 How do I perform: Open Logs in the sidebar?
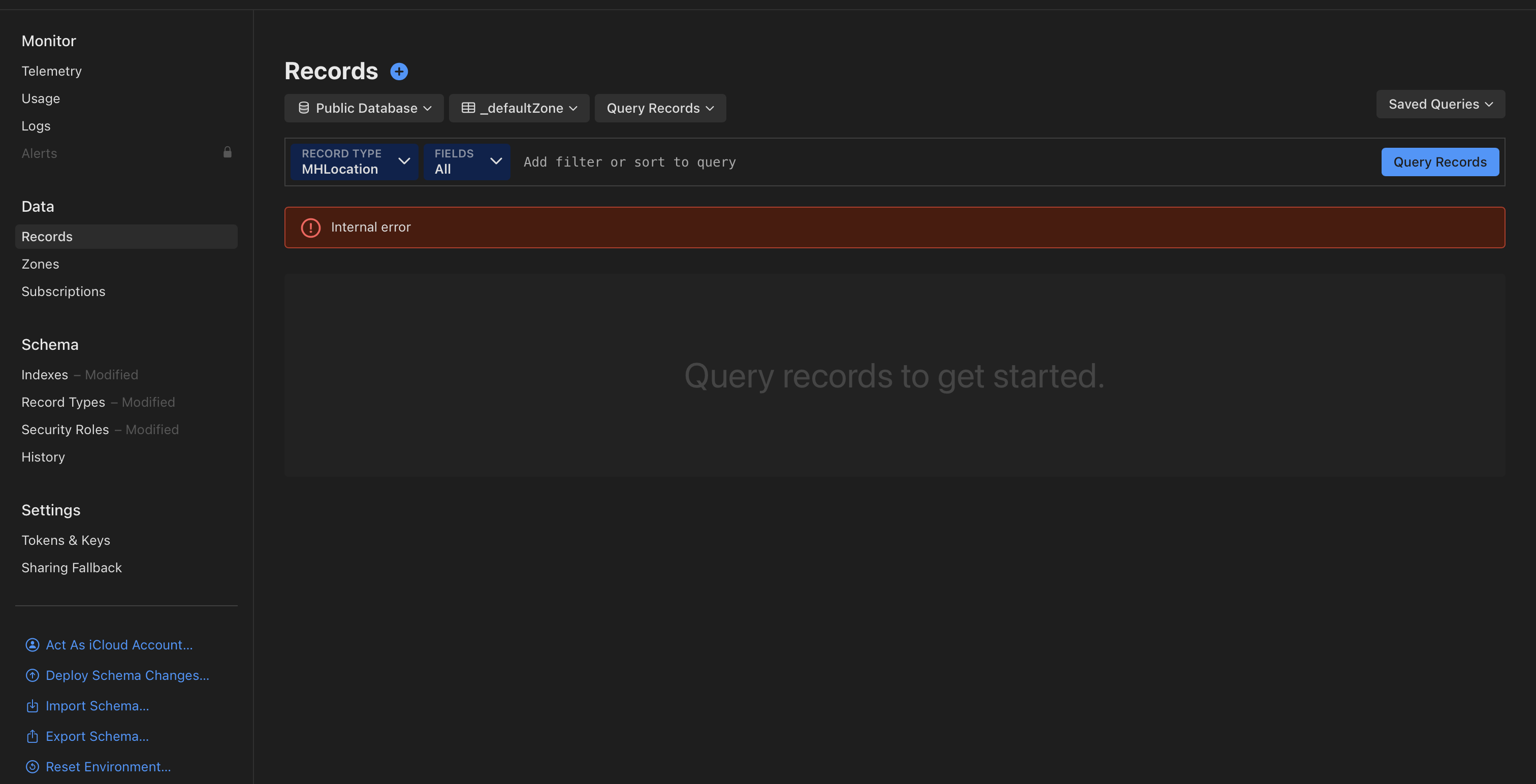36,126
